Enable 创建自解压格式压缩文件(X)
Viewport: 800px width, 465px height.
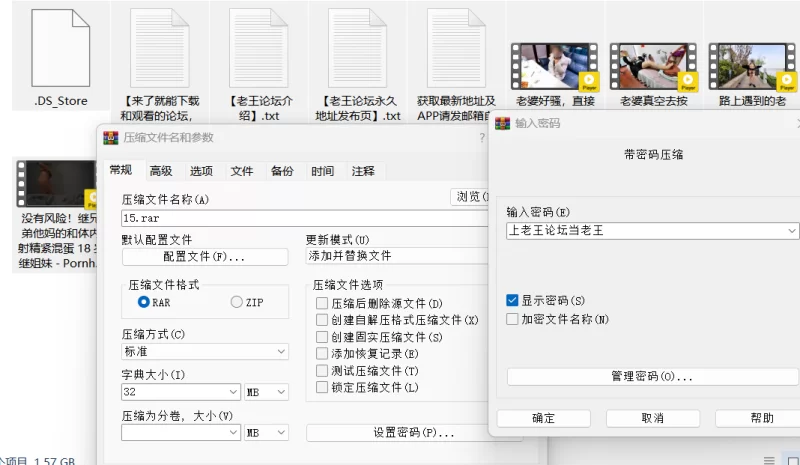(321, 320)
